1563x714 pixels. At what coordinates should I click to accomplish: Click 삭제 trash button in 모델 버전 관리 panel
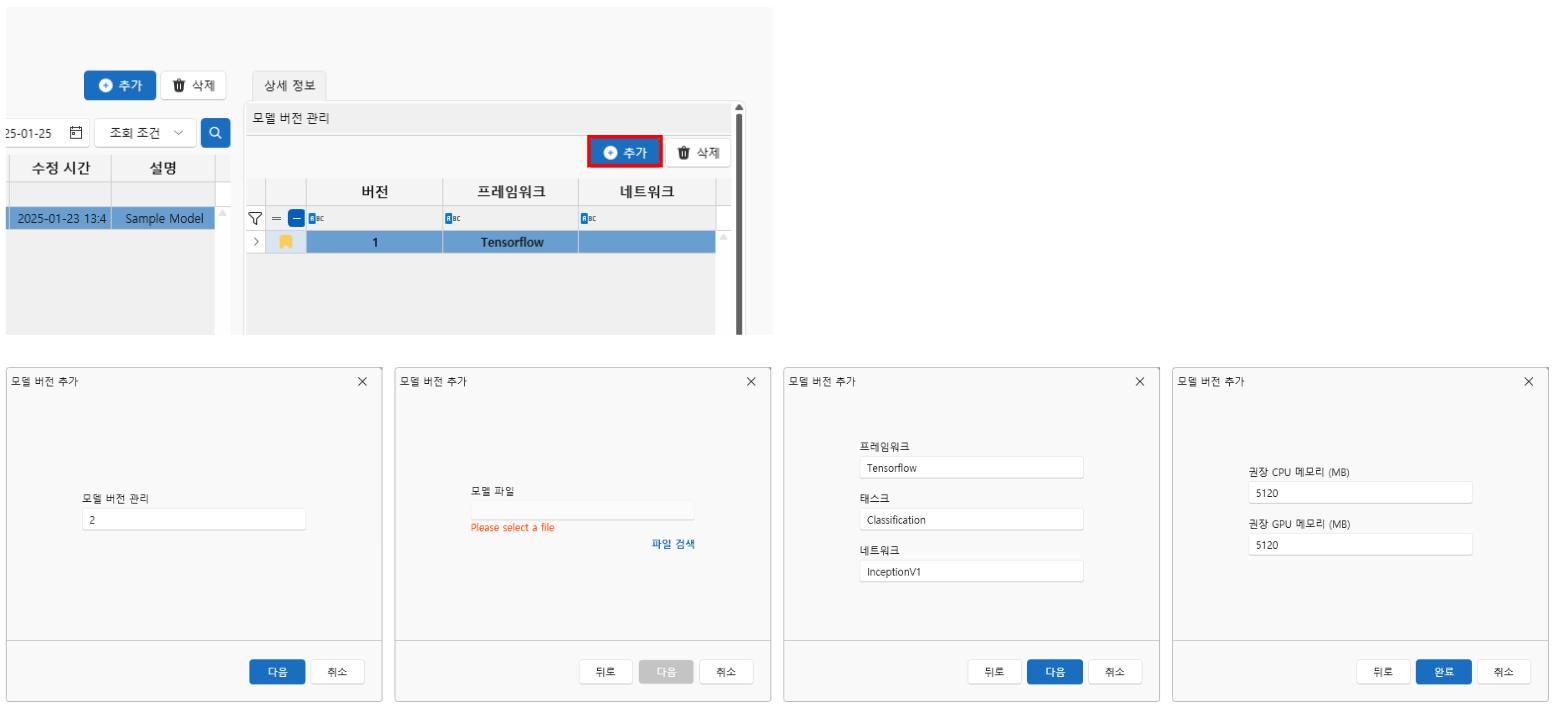click(698, 152)
